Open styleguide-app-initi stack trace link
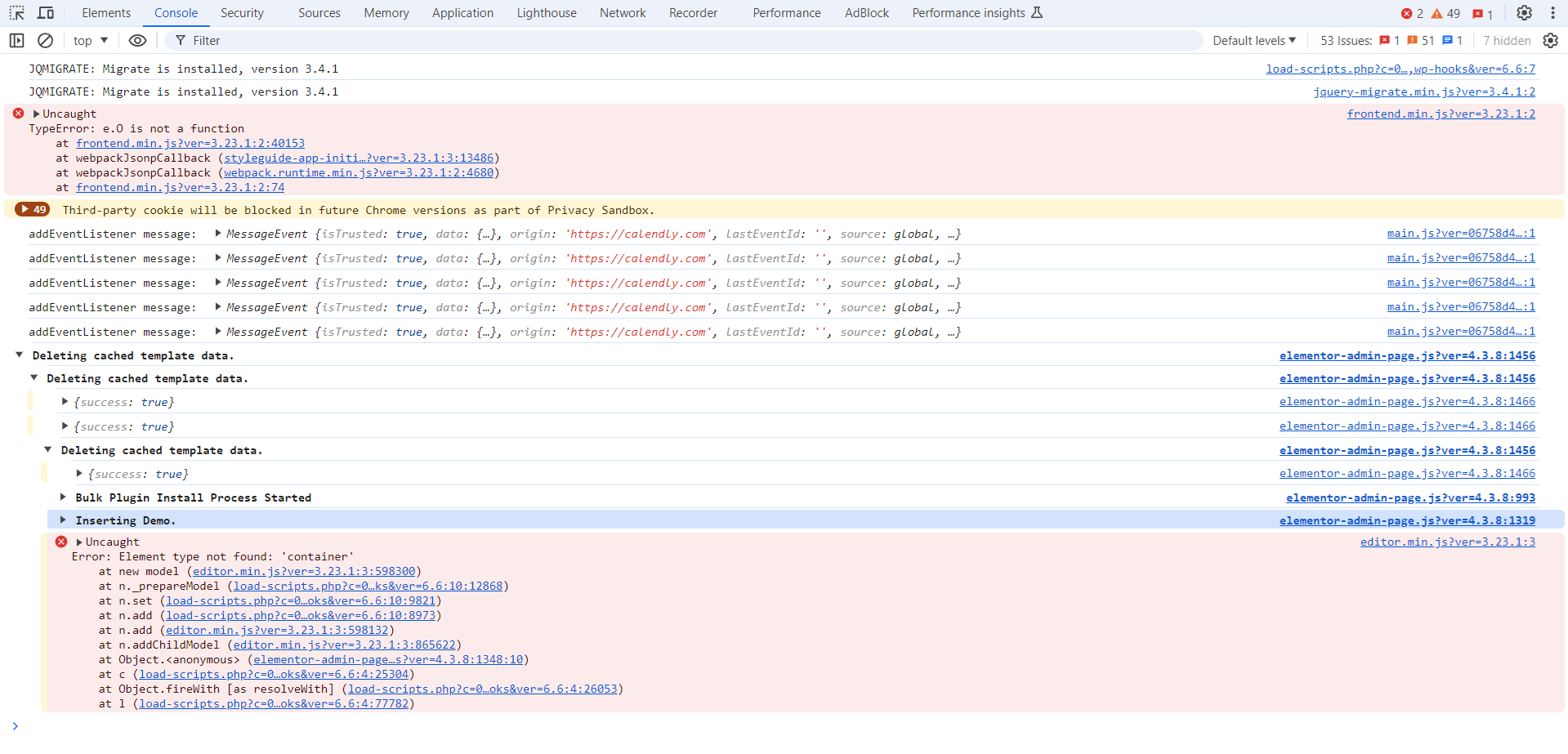Image resolution: width=1568 pixels, height=754 pixels. (359, 158)
